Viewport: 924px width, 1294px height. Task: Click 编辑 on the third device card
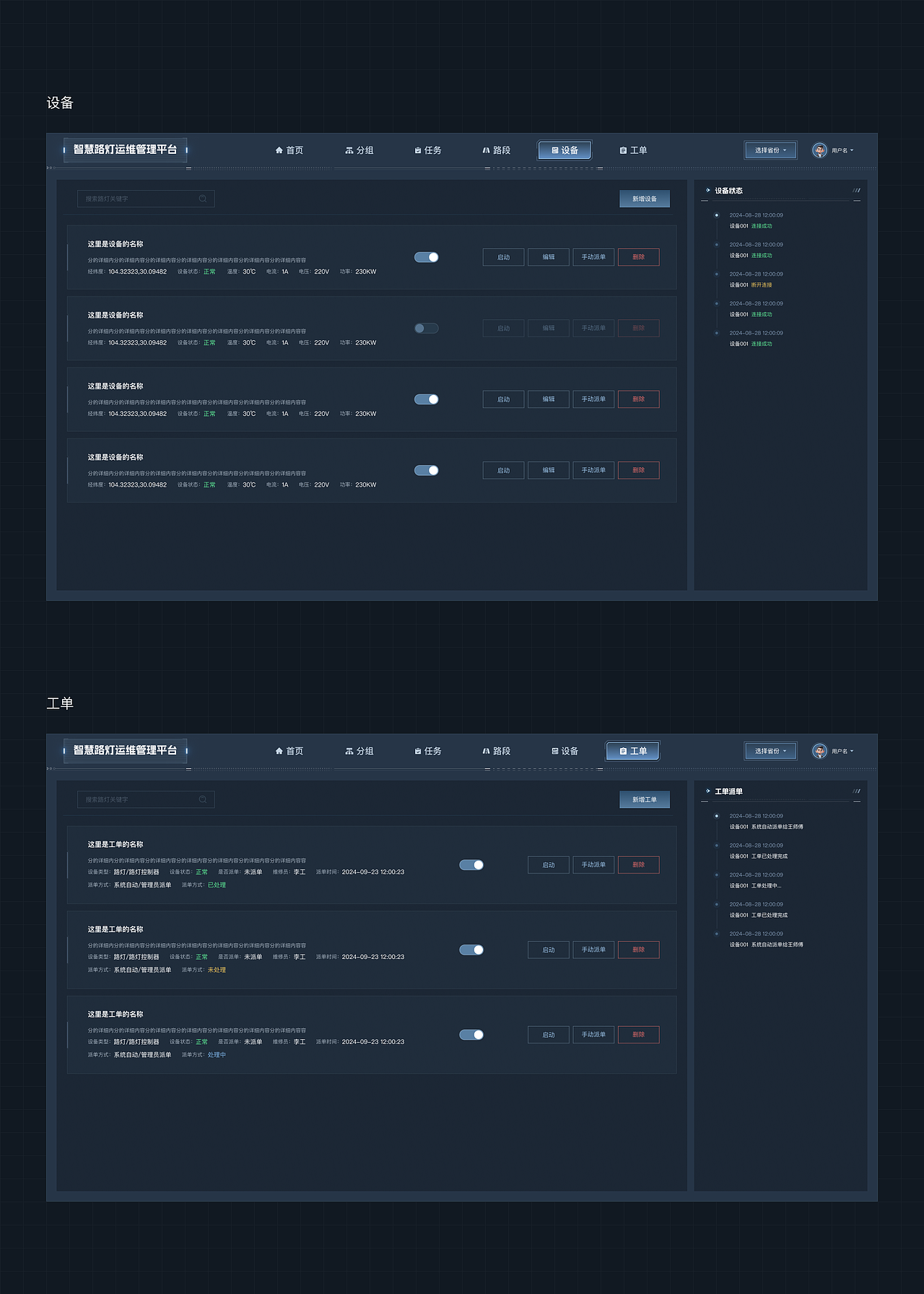coord(549,399)
